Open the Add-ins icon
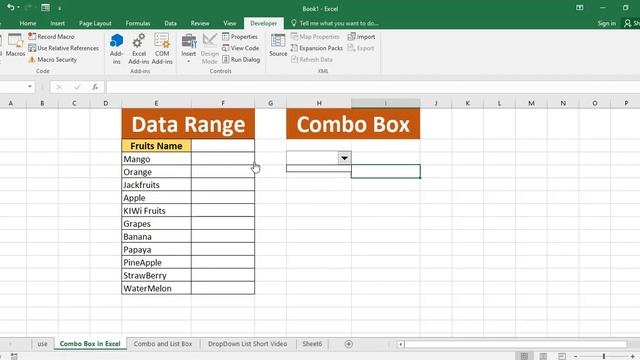This screenshot has width=640, height=360. (x=116, y=49)
